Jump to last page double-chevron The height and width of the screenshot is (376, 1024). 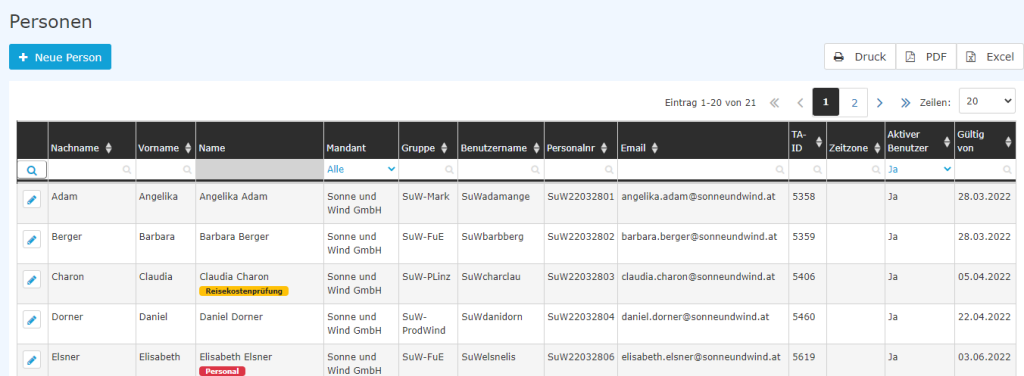point(905,102)
